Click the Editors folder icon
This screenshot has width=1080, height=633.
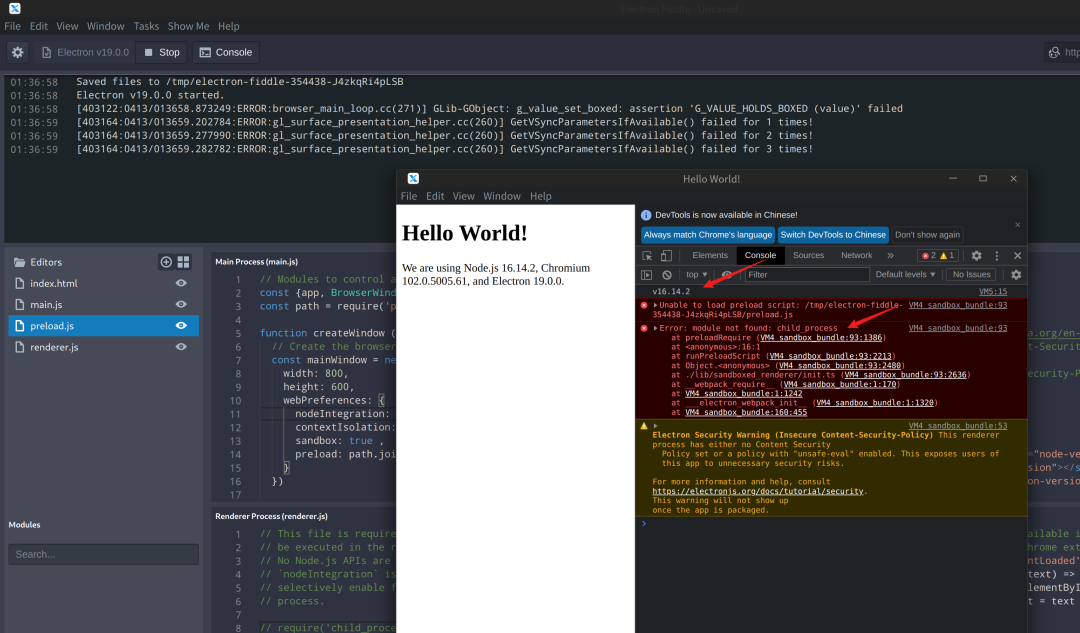point(19,262)
